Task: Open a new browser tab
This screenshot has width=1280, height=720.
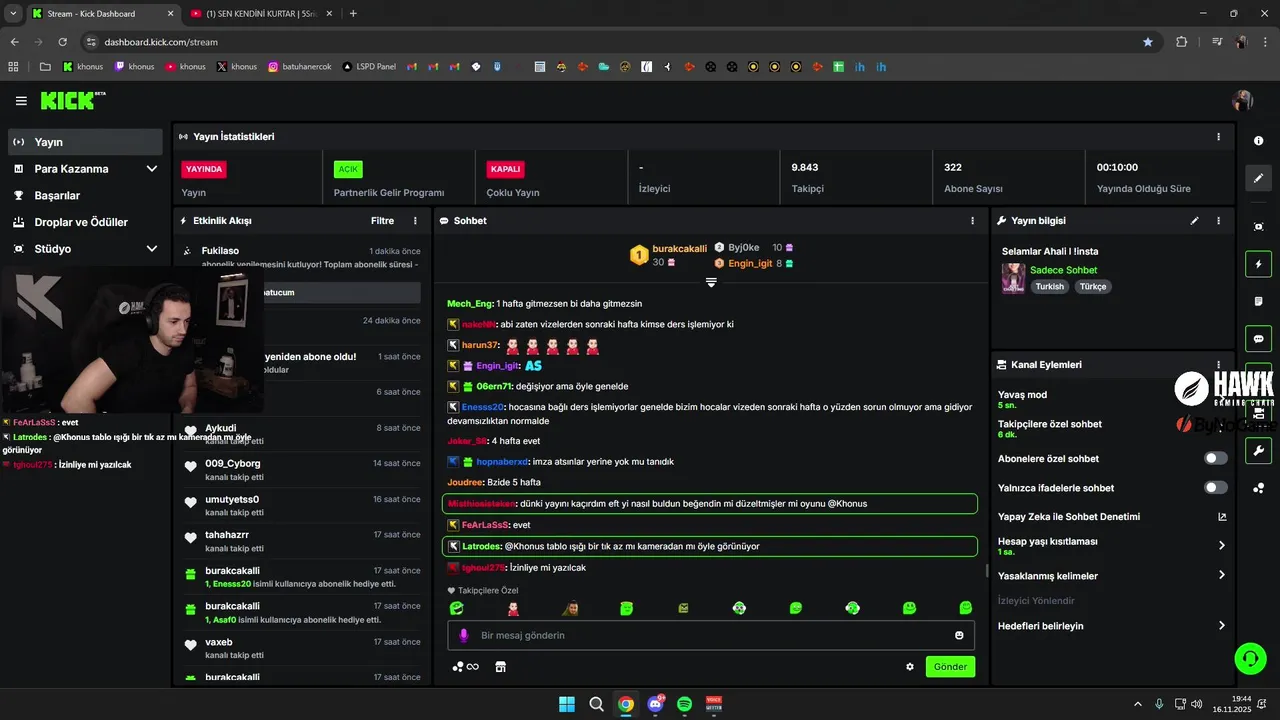Action: tap(353, 13)
